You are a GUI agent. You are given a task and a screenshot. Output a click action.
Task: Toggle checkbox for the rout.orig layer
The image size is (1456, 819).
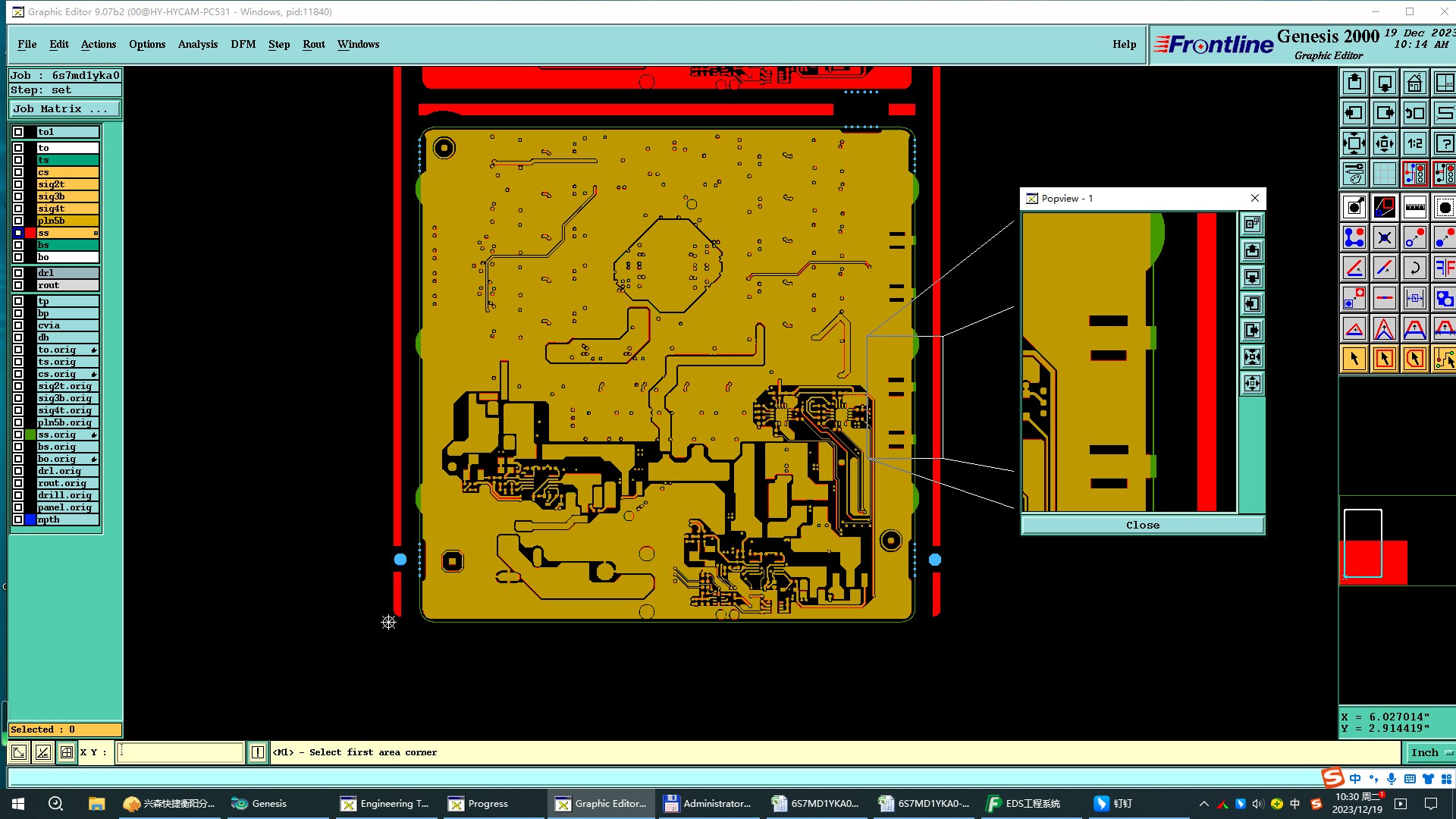click(x=18, y=483)
